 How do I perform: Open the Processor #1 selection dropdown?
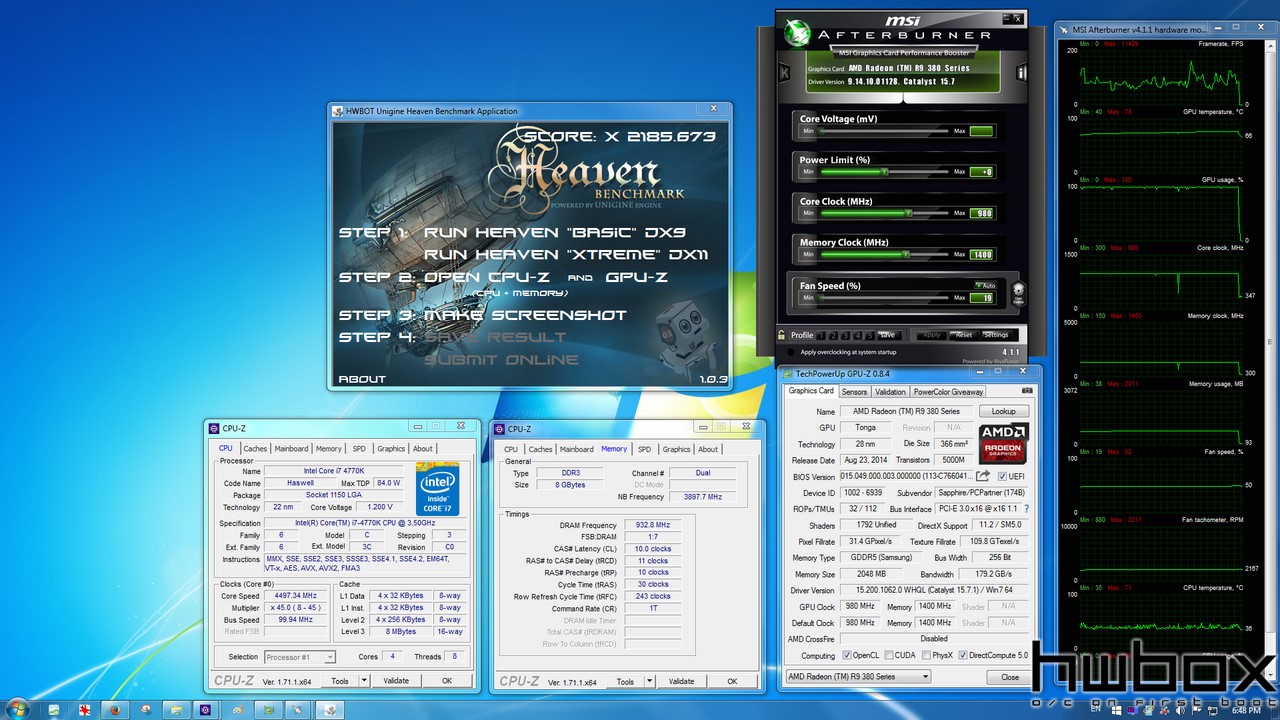coord(300,657)
